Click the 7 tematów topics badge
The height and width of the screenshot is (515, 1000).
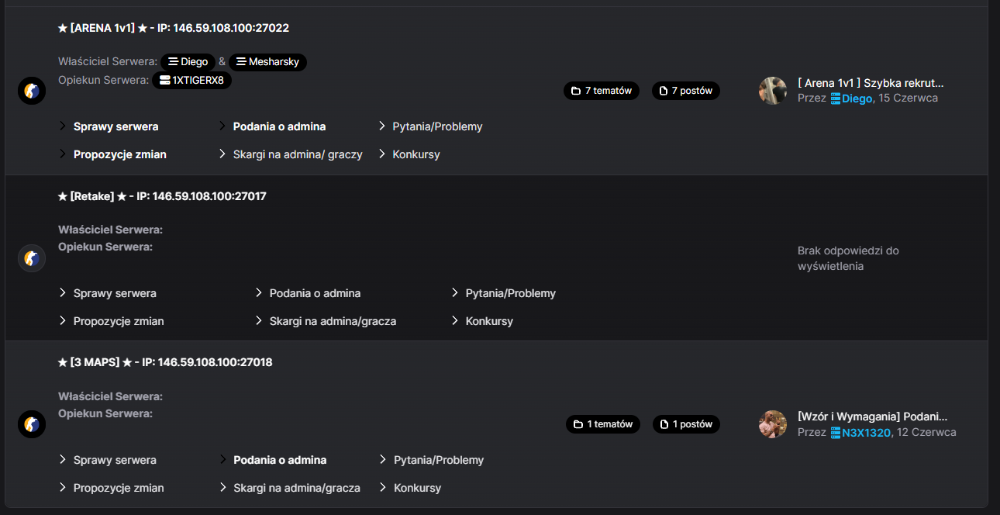click(x=601, y=91)
